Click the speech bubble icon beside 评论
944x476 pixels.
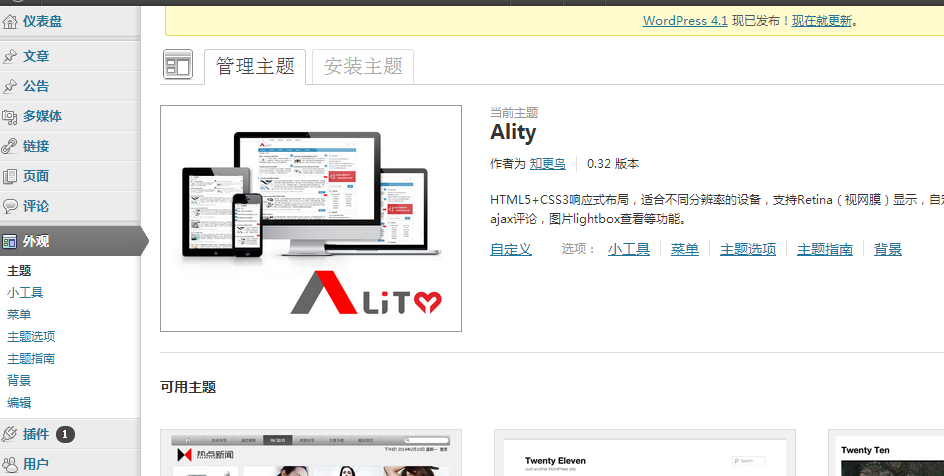pos(10,206)
